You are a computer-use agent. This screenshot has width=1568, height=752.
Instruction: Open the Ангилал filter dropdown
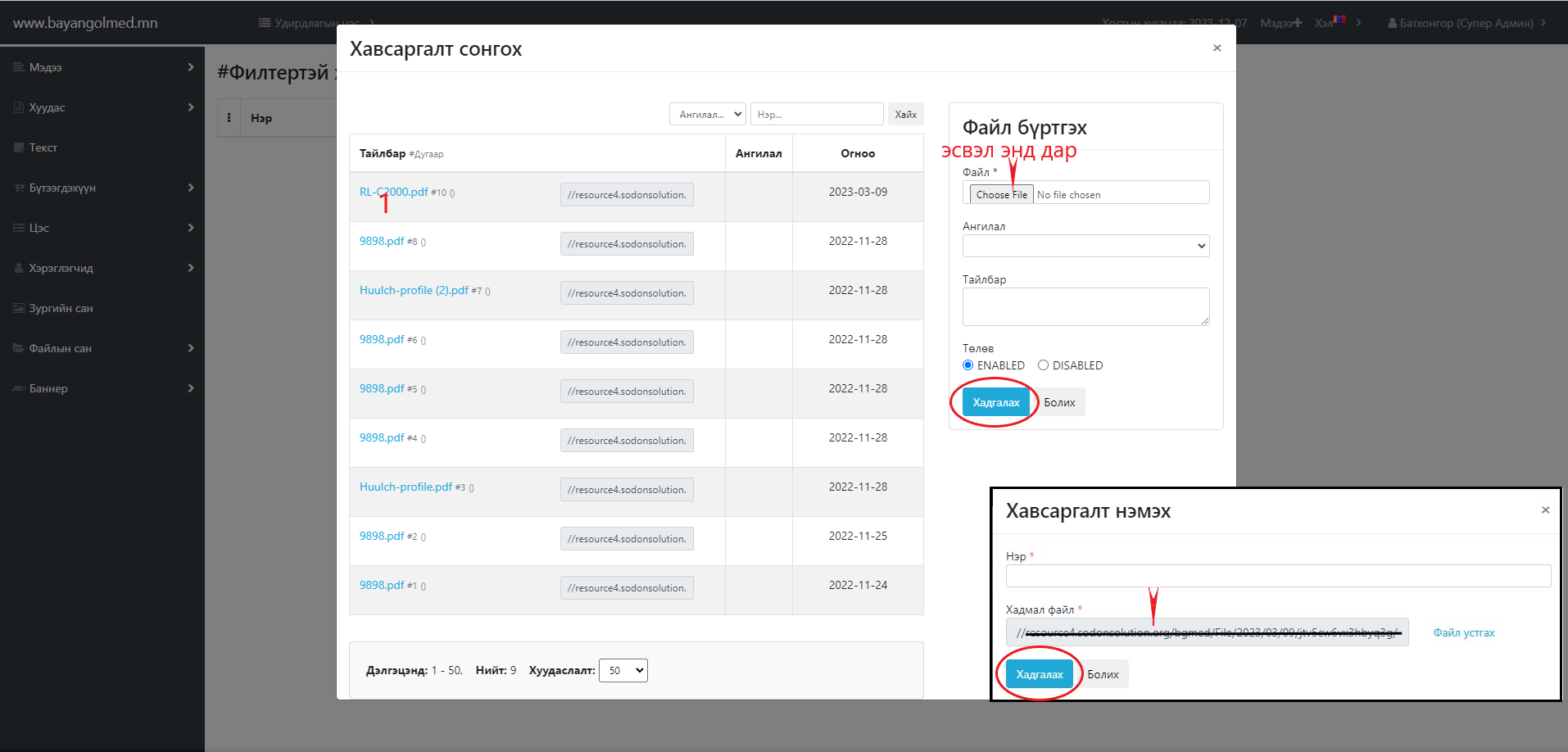click(707, 115)
